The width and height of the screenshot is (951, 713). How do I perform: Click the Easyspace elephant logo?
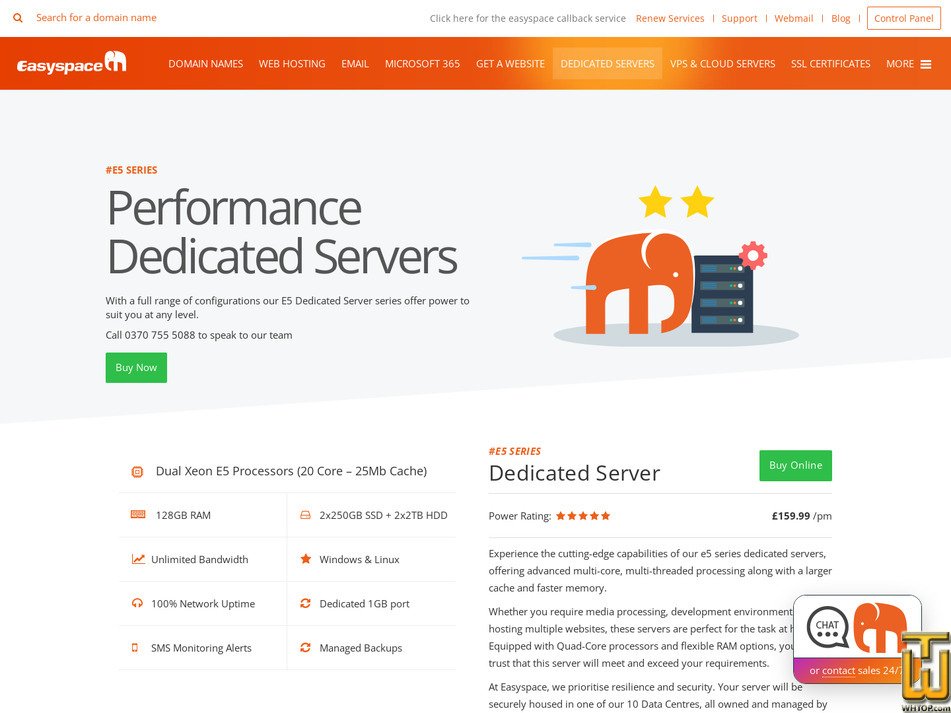click(x=72, y=63)
